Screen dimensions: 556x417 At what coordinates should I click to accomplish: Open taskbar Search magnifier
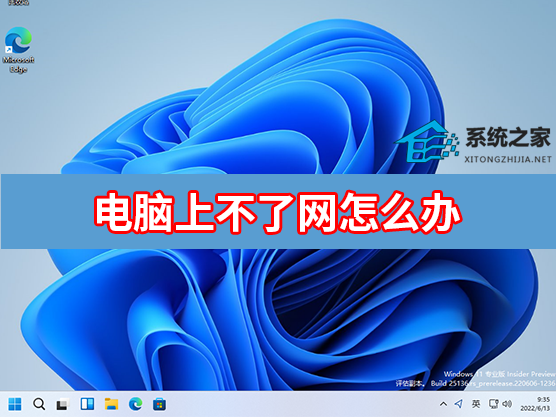[x=39, y=404]
